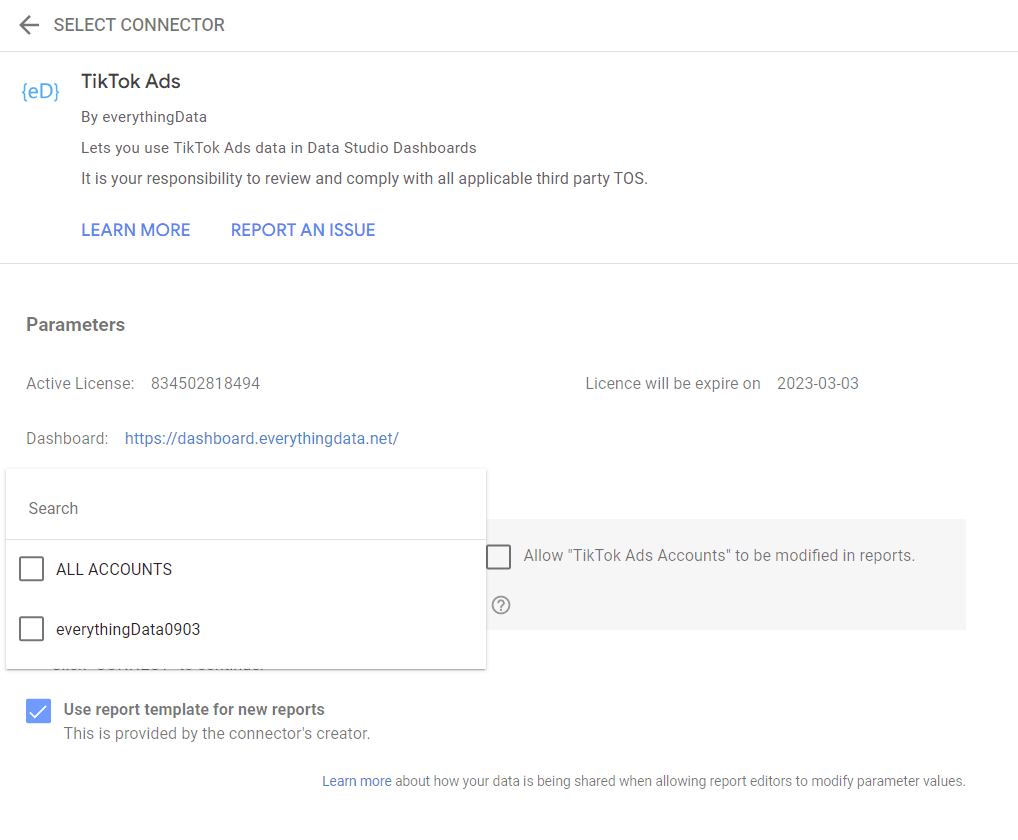Click the third party TOS responsibility notice
The width and height of the screenshot is (1018, 840).
(364, 179)
